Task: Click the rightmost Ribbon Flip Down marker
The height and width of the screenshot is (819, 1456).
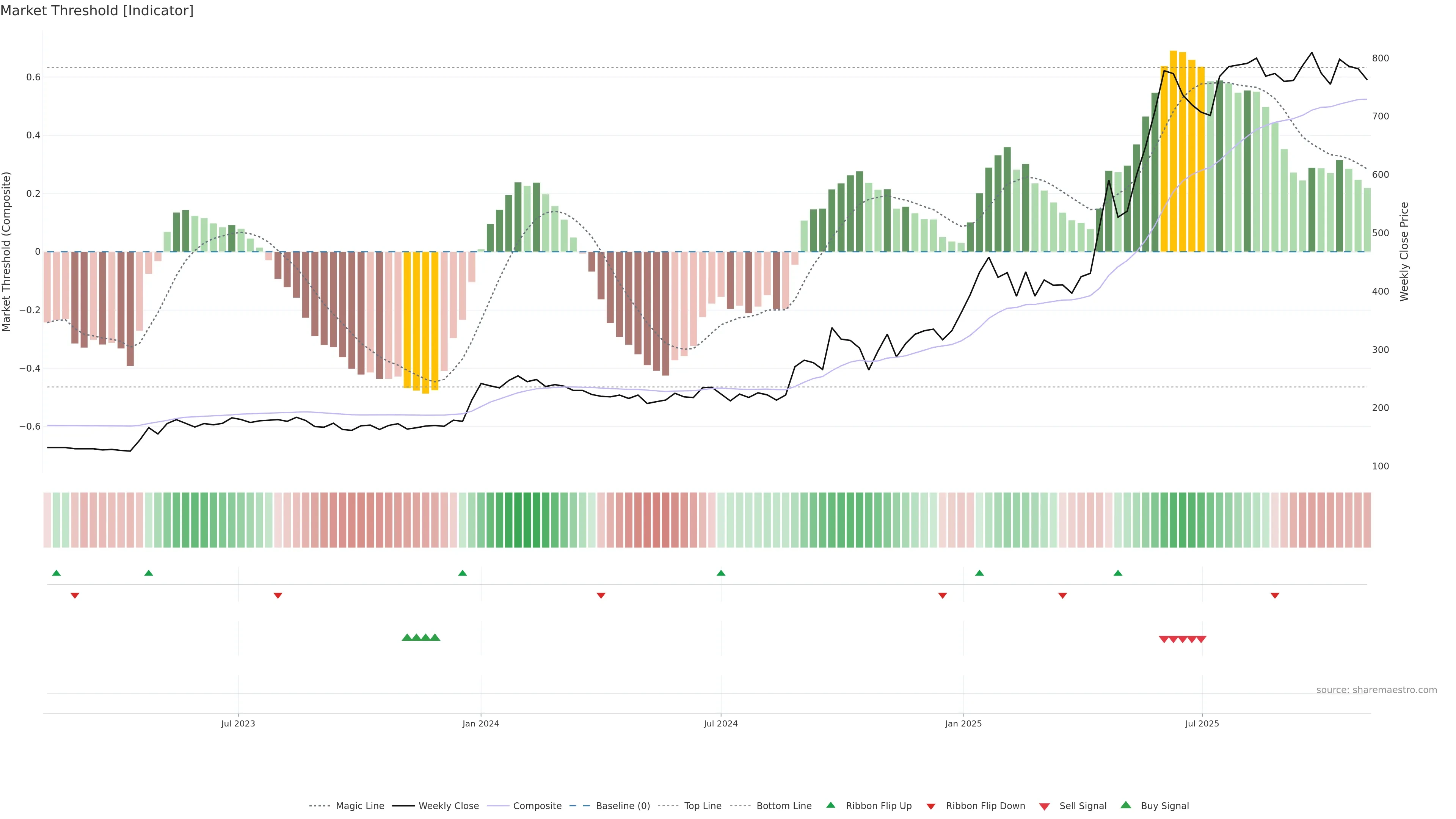Action: coord(1274,595)
